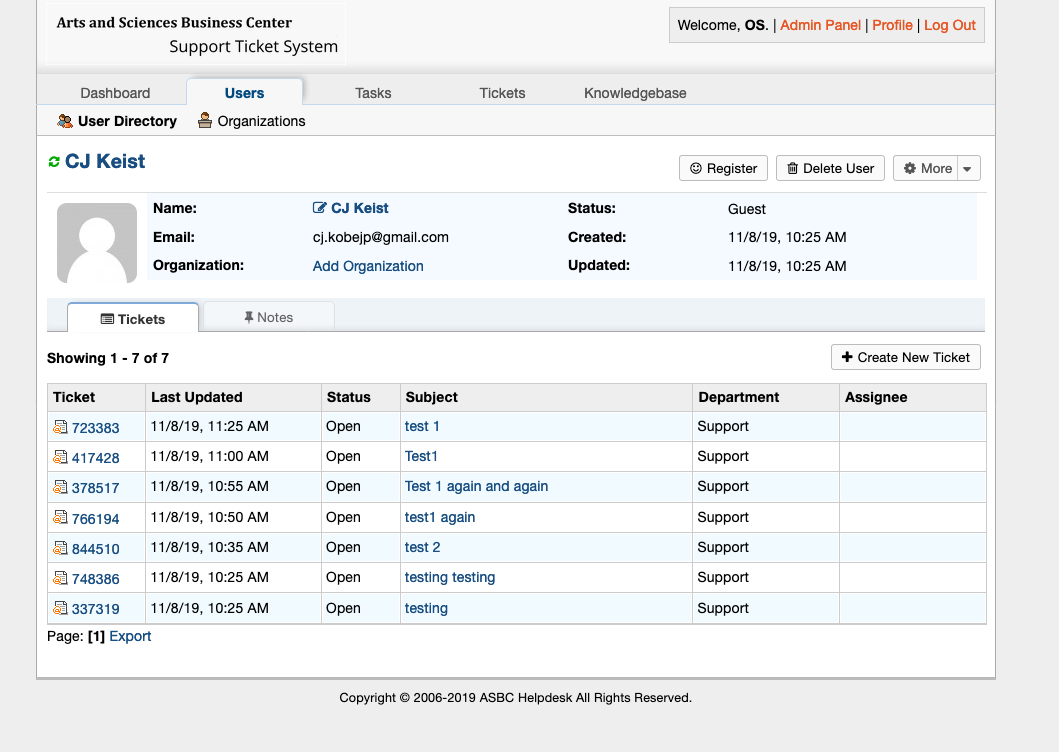Expand the More dropdown arrow
The image size is (1059, 752).
coord(968,169)
